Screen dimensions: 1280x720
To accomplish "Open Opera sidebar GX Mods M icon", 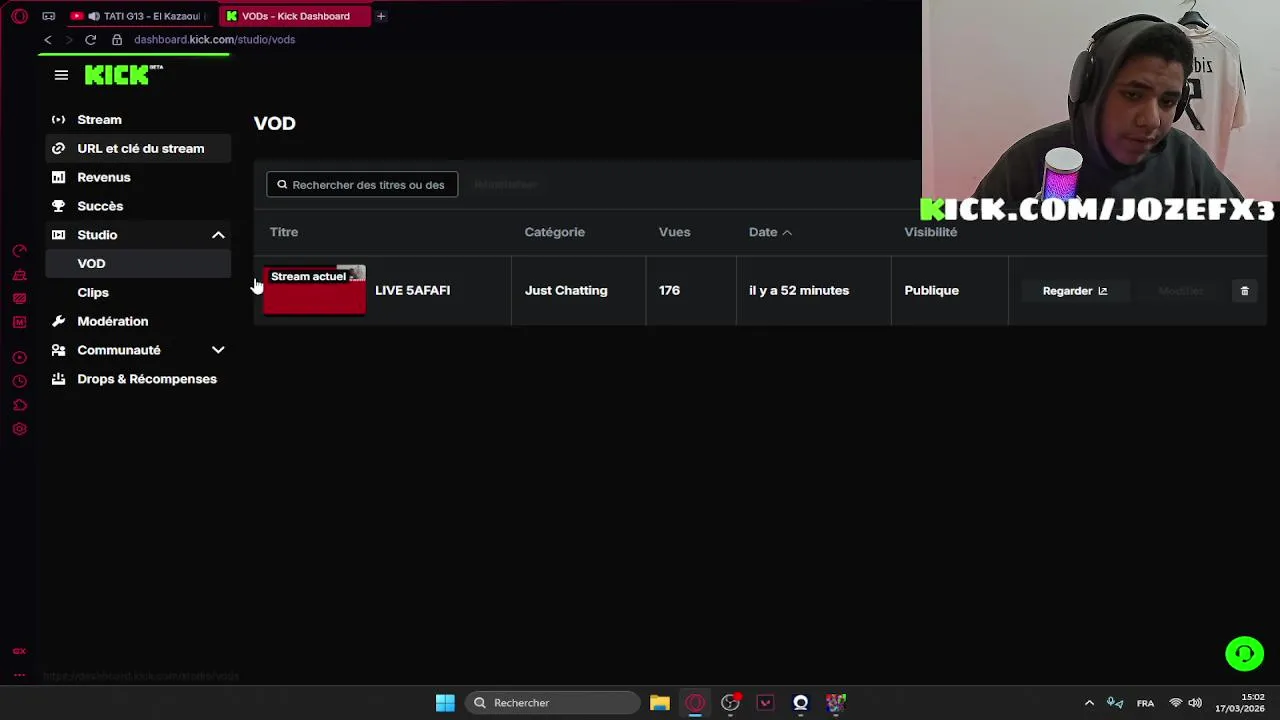I will pyautogui.click(x=19, y=322).
